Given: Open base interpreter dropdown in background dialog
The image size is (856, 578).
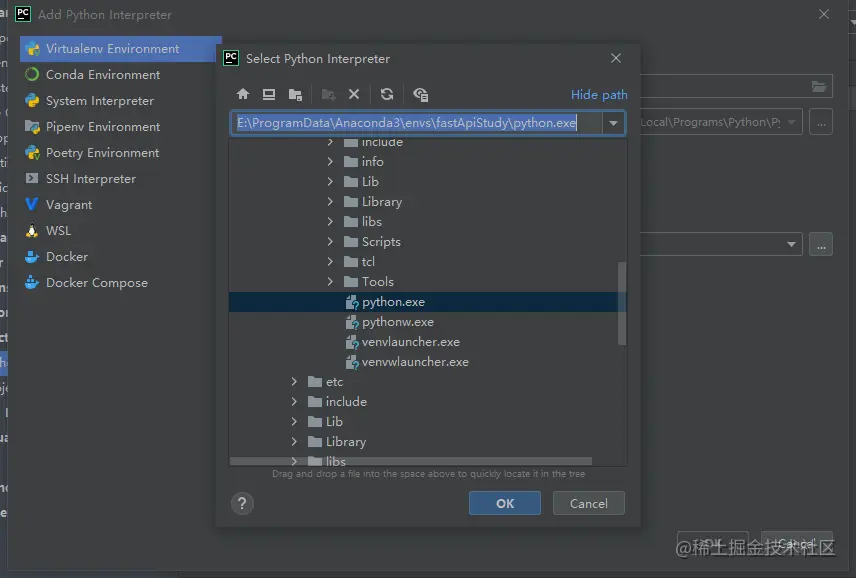Looking at the screenshot, I should pyautogui.click(x=791, y=122).
